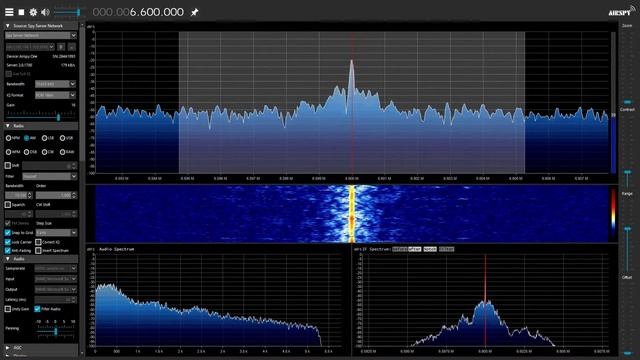
Task: Open settings via the gear icon
Action: 33,12
